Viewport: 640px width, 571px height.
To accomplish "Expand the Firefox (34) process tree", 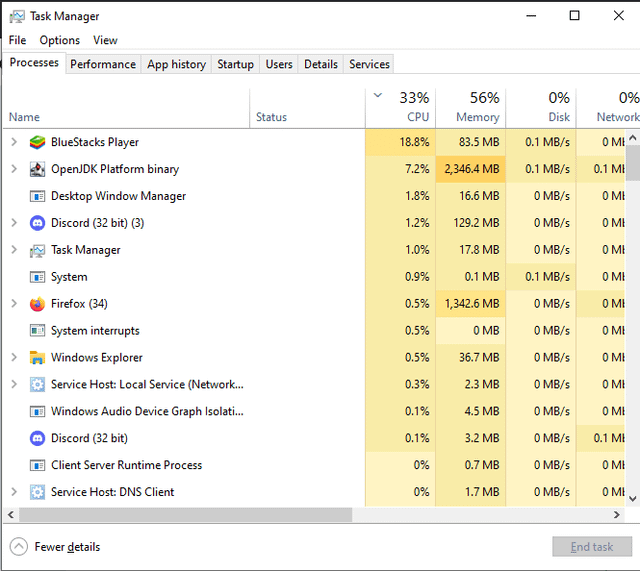I will click(14, 304).
